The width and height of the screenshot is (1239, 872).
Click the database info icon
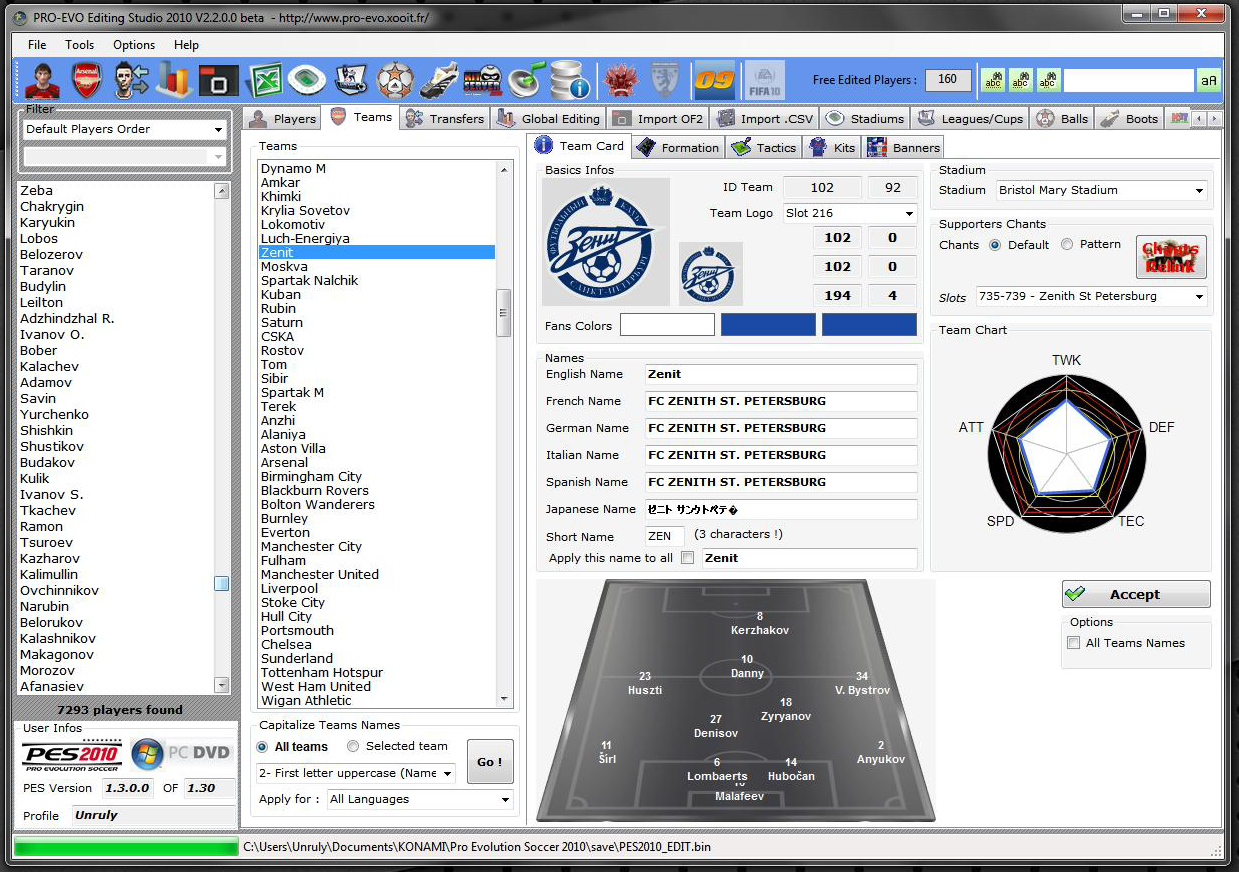point(569,80)
